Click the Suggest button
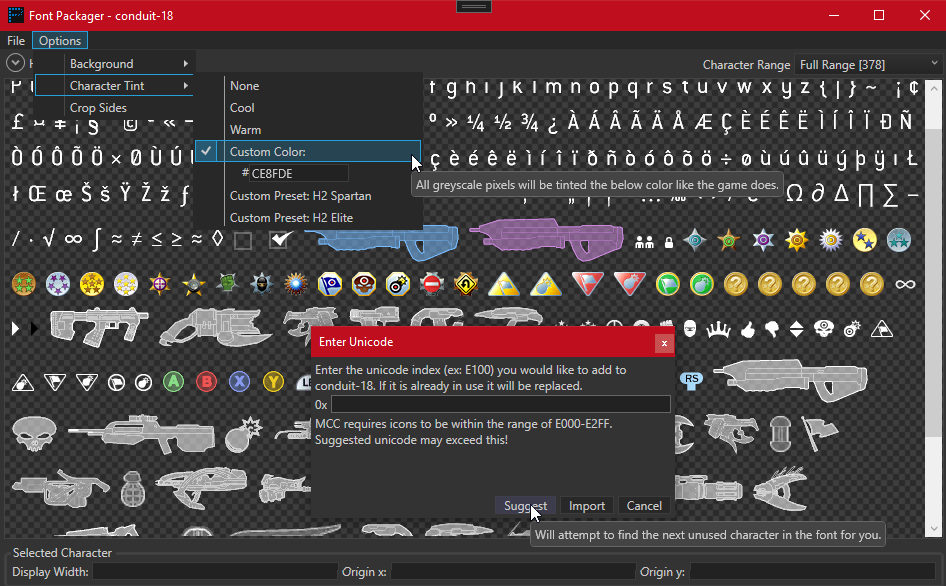 [525, 506]
